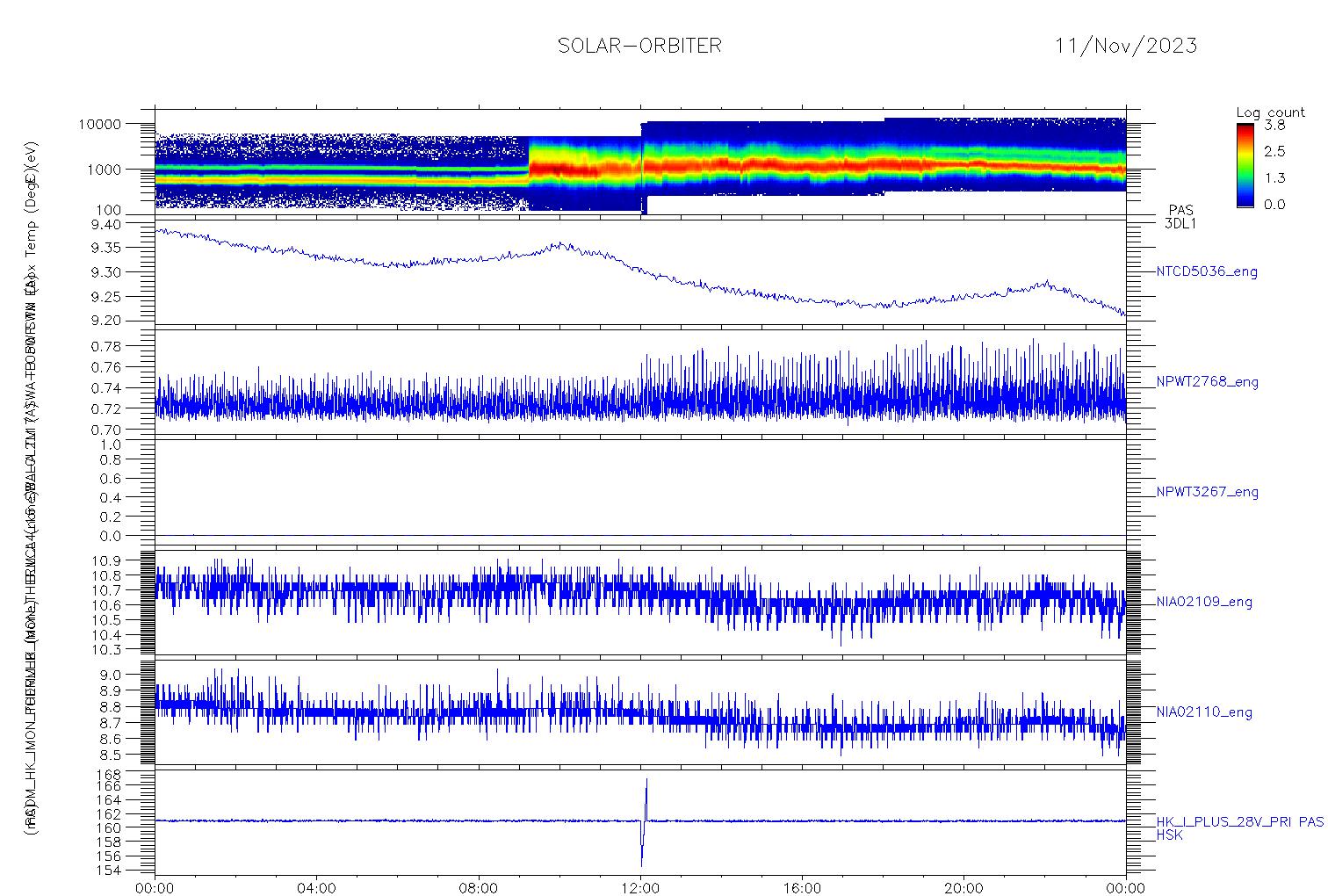Click the current spike near 12:00
Image resolution: width=1328 pixels, height=896 pixels.
point(644,822)
